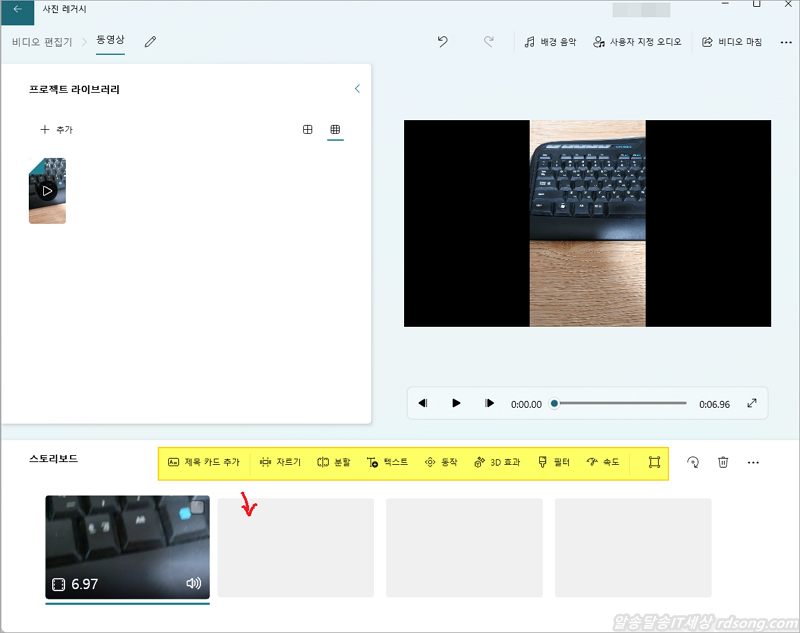Open top-right more options menu
Image resolution: width=800 pixels, height=633 pixels.
(x=785, y=42)
